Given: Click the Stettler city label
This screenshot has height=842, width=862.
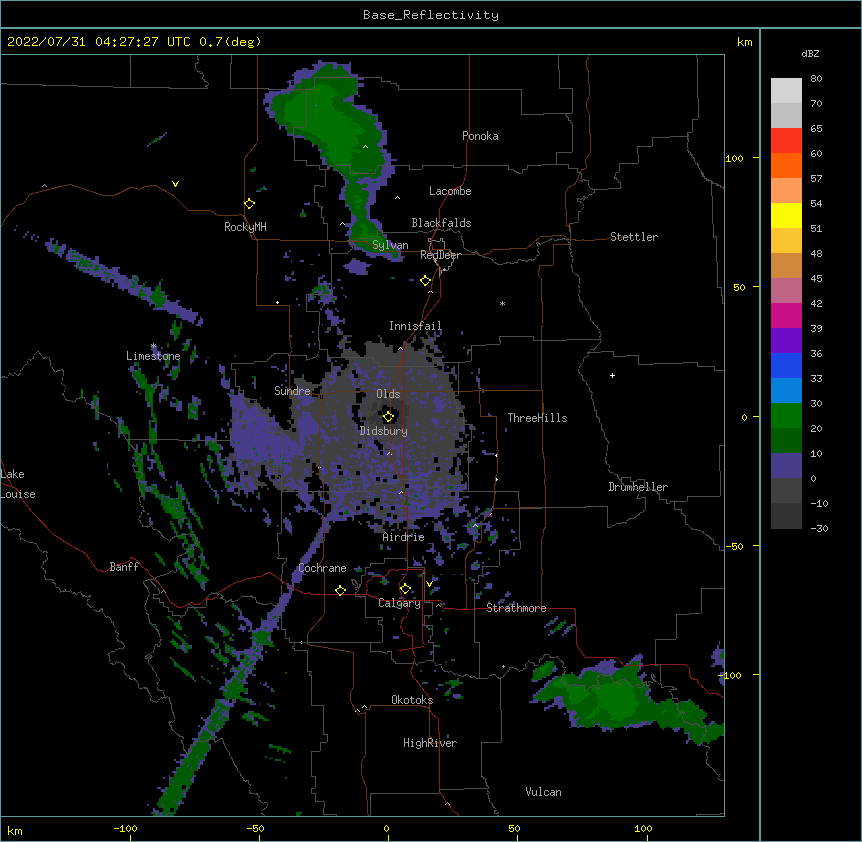Looking at the screenshot, I should [634, 237].
